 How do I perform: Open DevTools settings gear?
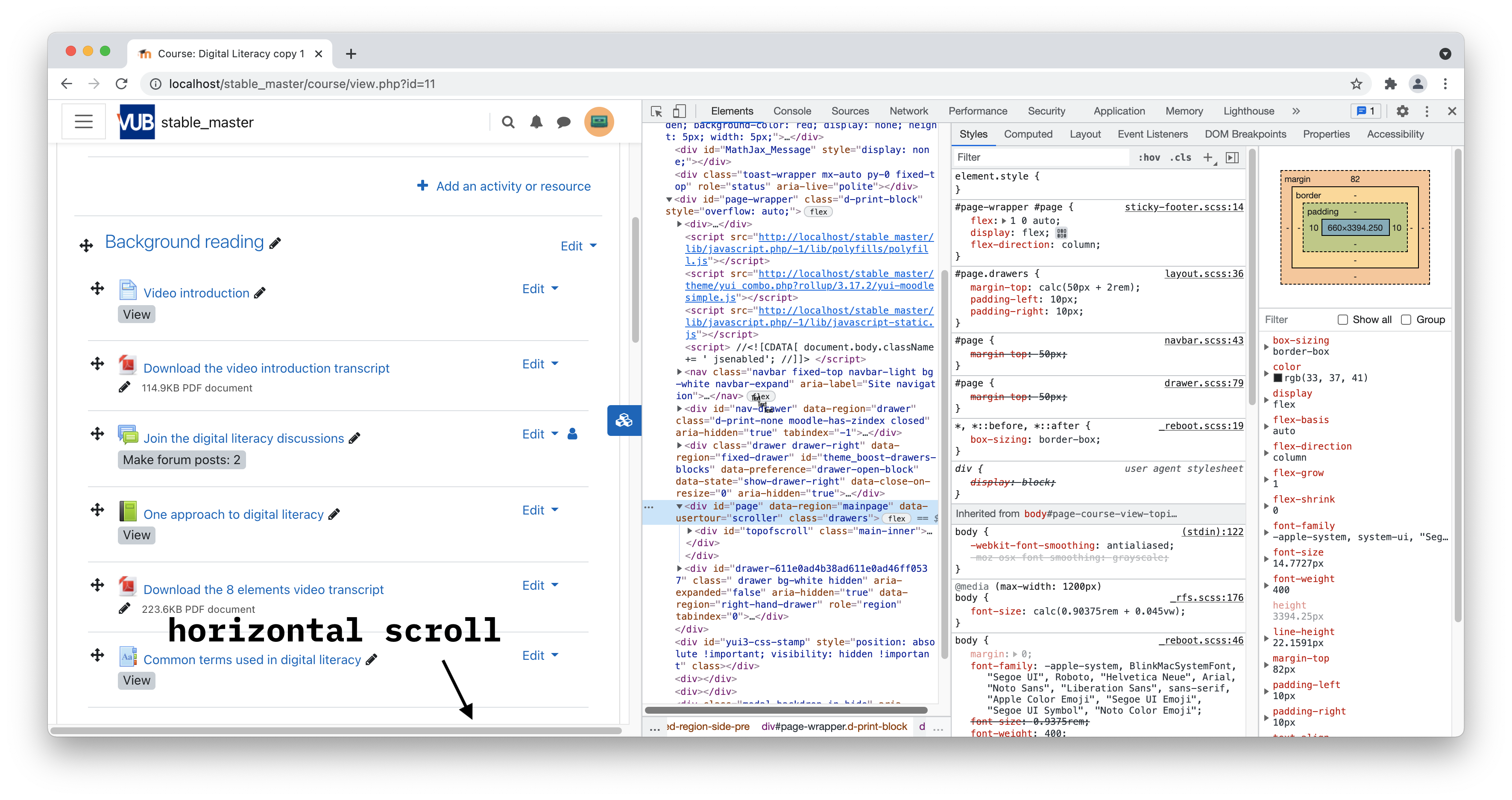(x=1402, y=111)
